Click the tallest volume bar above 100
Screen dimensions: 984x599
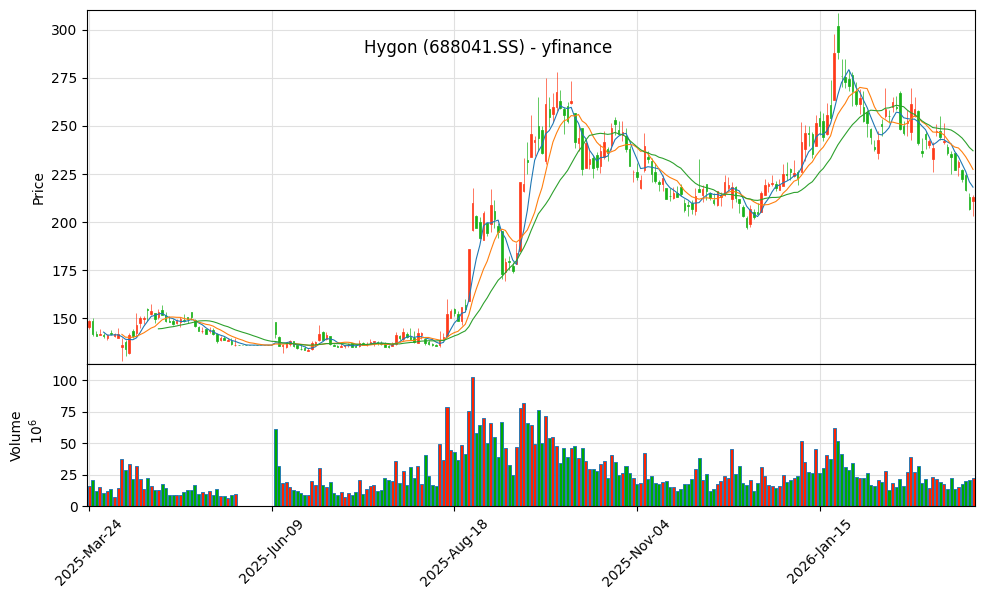(473, 442)
